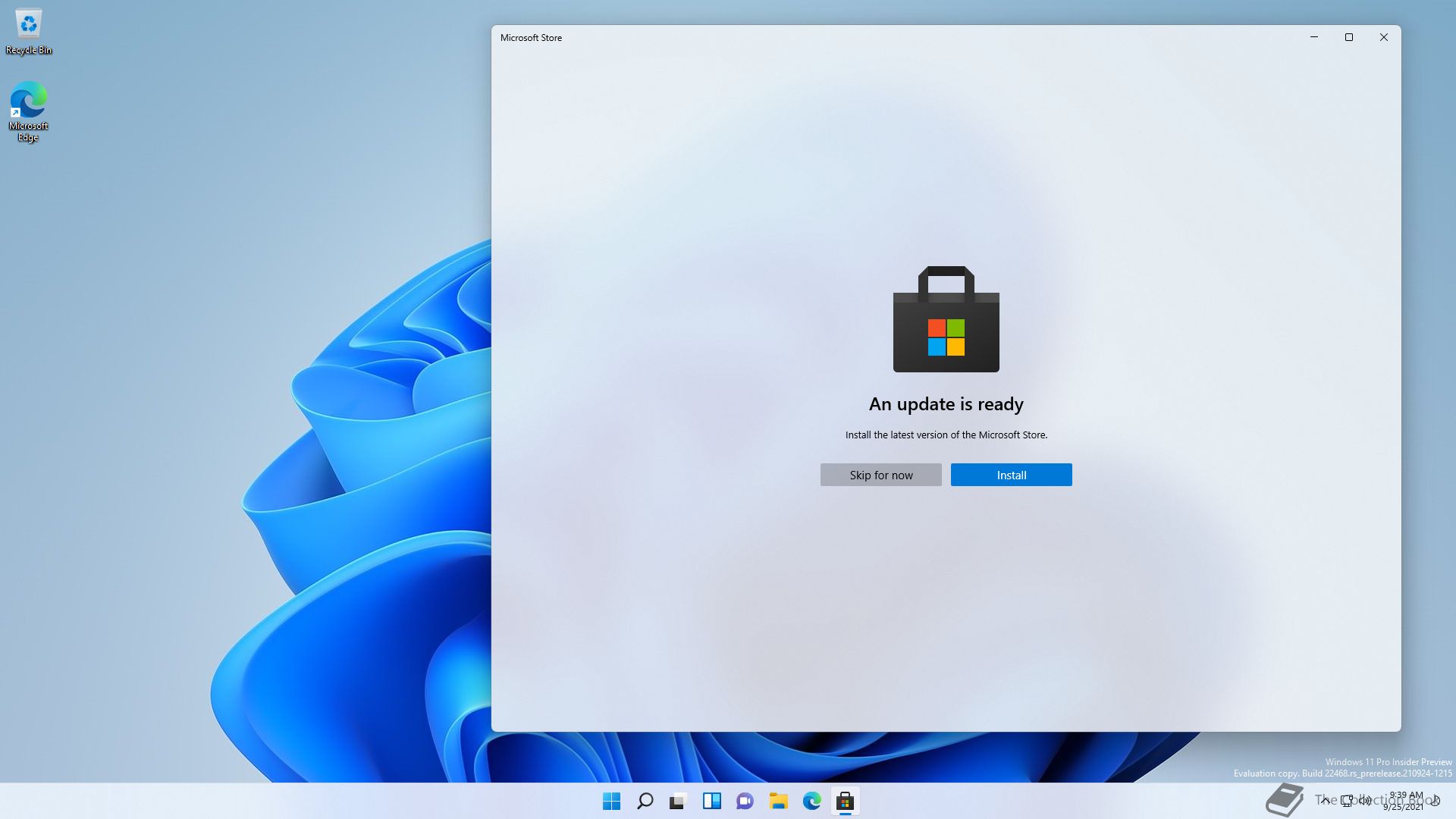Open the Recycle Bin desktop icon
Screen dimensions: 1456x819
coord(29,32)
